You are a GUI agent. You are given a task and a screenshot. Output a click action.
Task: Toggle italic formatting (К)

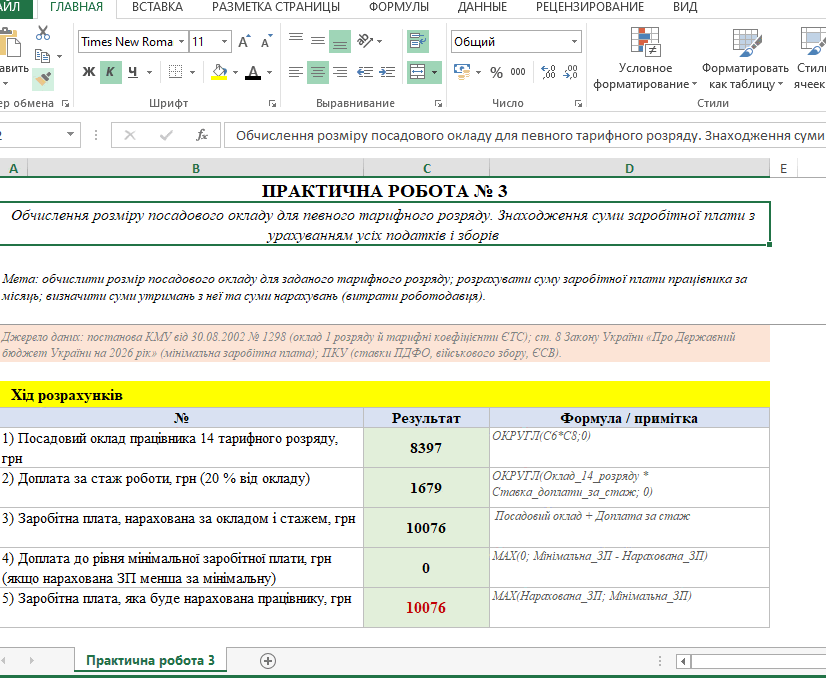[x=111, y=72]
